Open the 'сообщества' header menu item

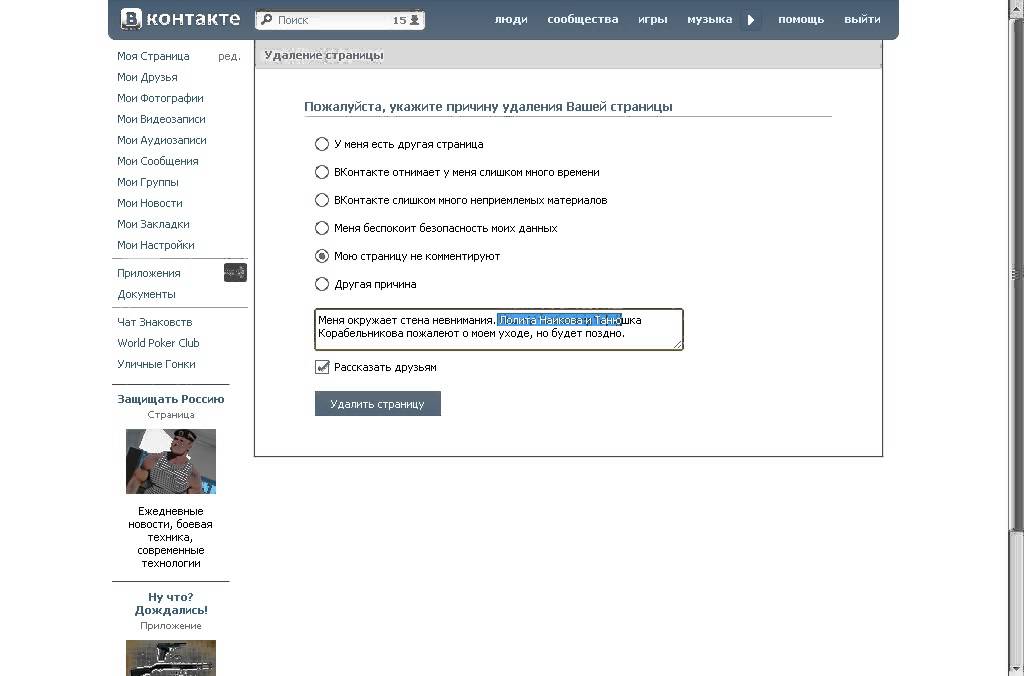click(x=583, y=19)
